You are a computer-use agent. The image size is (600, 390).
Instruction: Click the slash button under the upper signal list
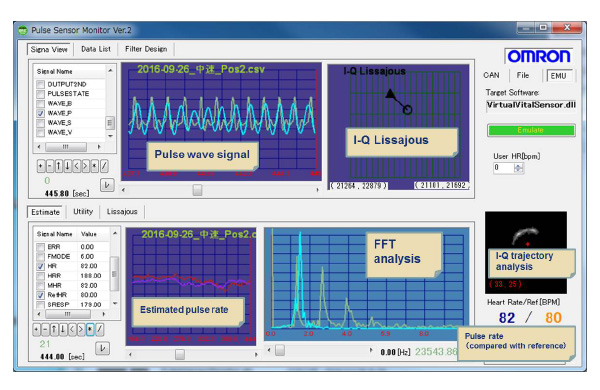(103, 166)
